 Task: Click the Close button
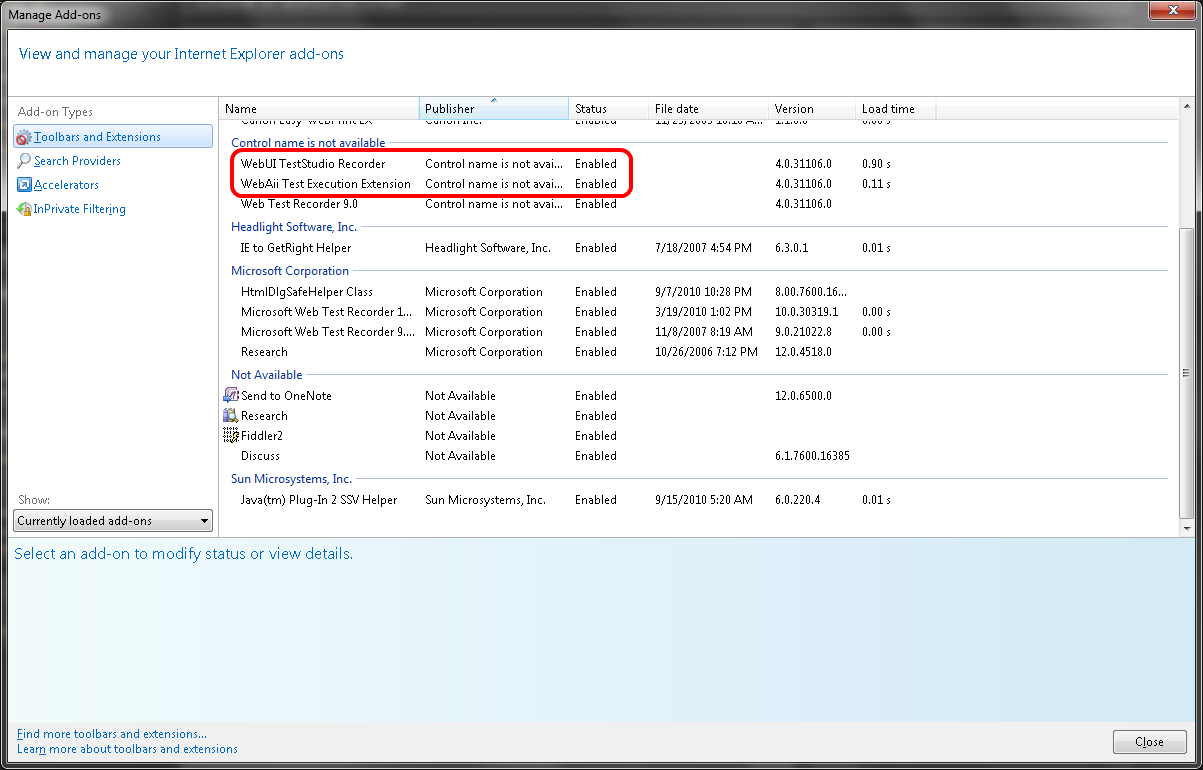click(x=1149, y=742)
